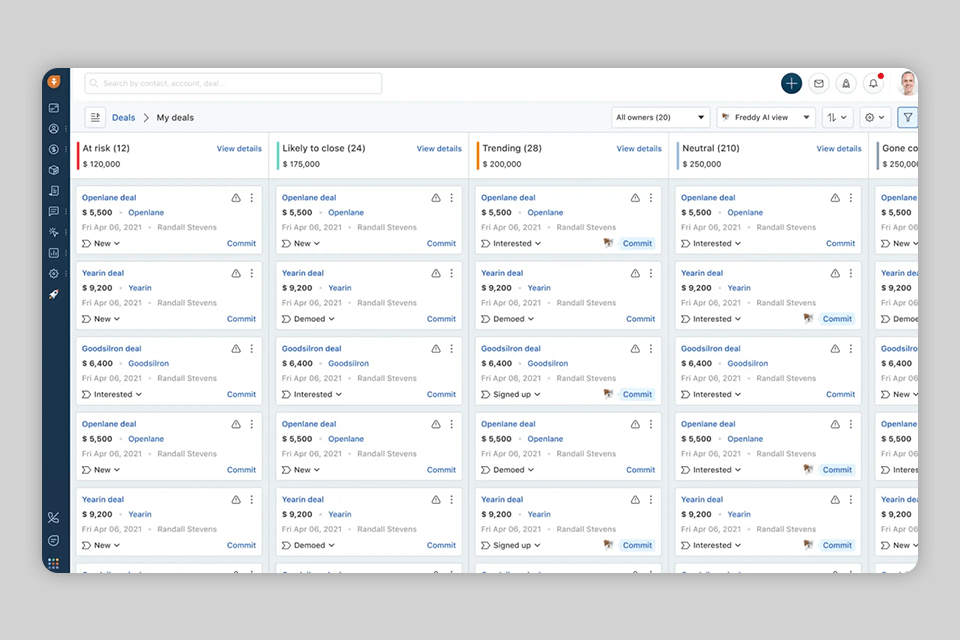Click the orange Freshsales logo in the sidebar
The width and height of the screenshot is (960, 640).
(x=54, y=81)
